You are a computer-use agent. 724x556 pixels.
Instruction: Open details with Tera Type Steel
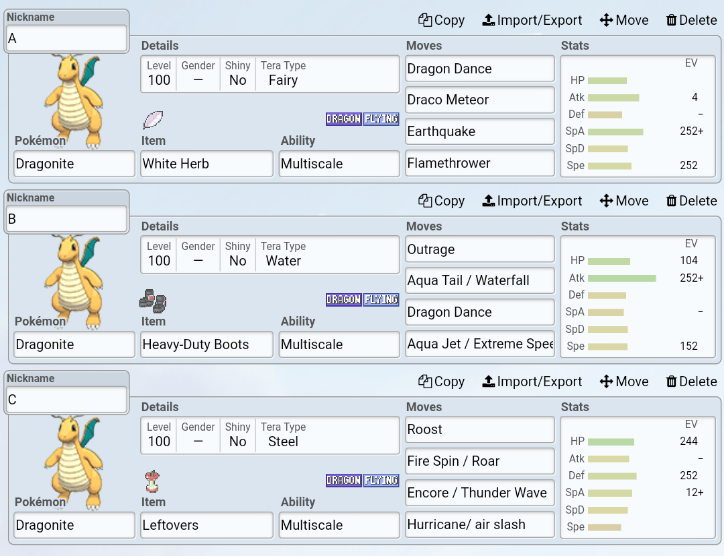coord(270,435)
